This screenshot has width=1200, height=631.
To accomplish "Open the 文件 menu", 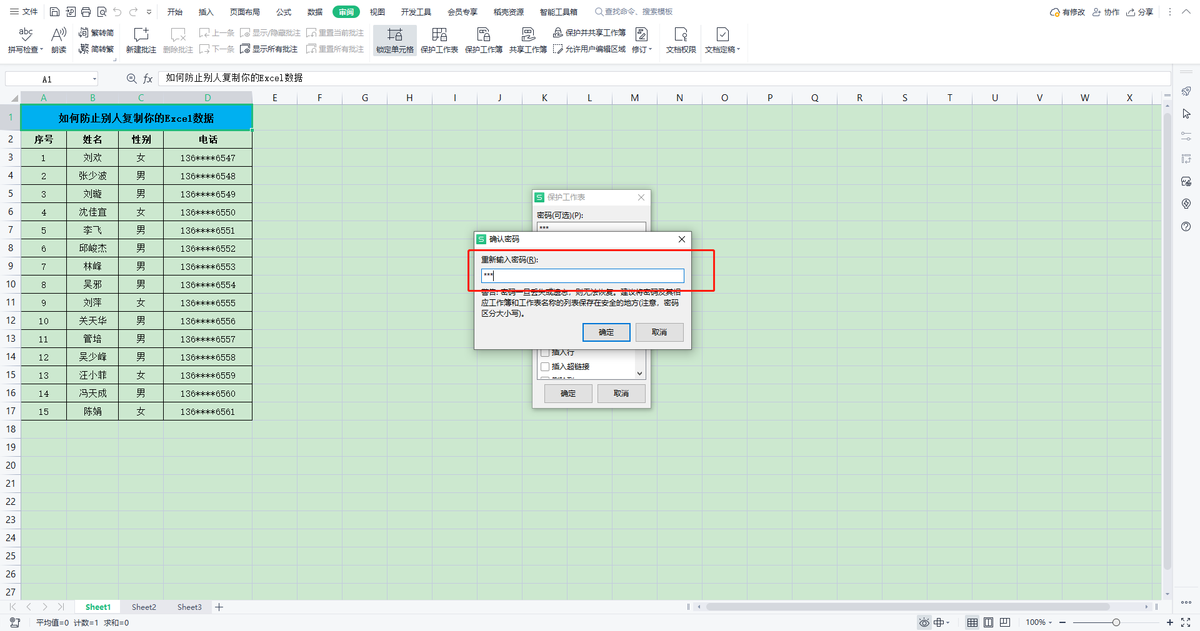I will click(x=24, y=12).
